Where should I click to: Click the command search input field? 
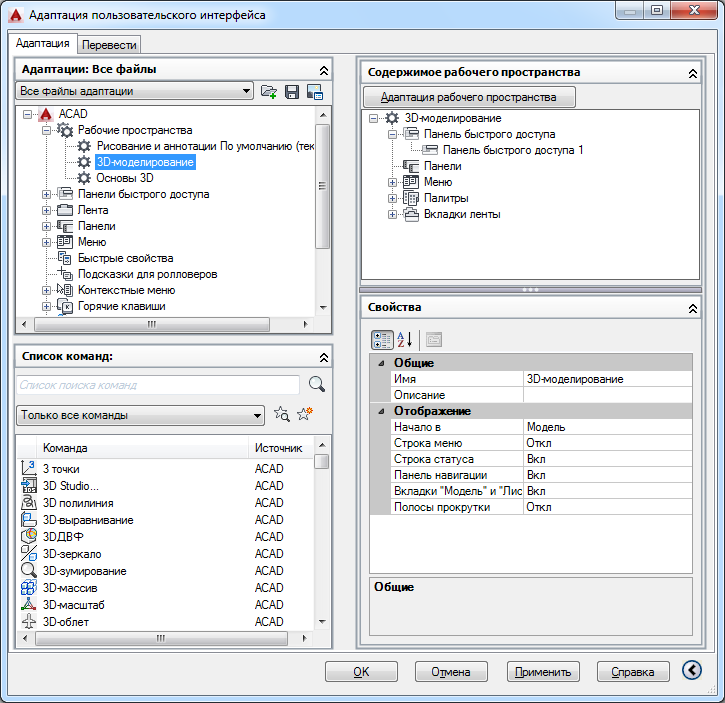point(158,385)
